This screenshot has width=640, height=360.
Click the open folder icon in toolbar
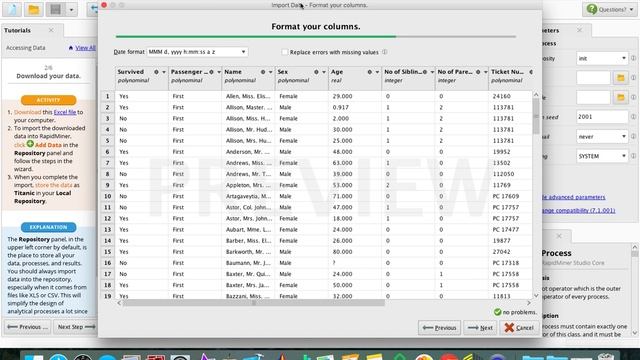pos(33,9)
